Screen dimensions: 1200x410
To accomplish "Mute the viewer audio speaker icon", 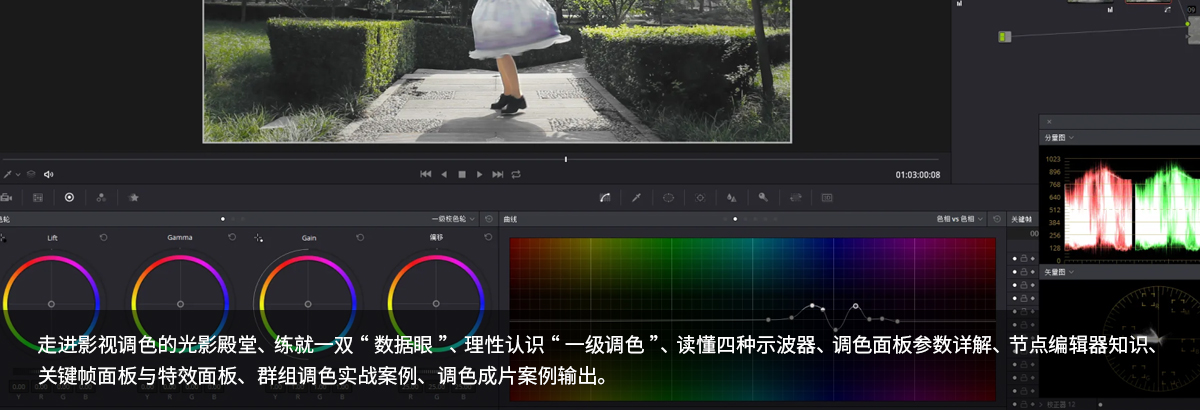I will point(48,174).
